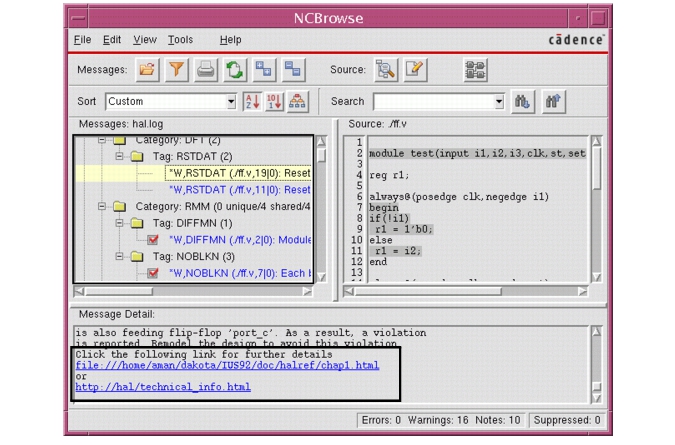Select the RSTDAT ff.v,19 warning message
The width and height of the screenshot is (675, 445).
pyautogui.click(x=238, y=173)
